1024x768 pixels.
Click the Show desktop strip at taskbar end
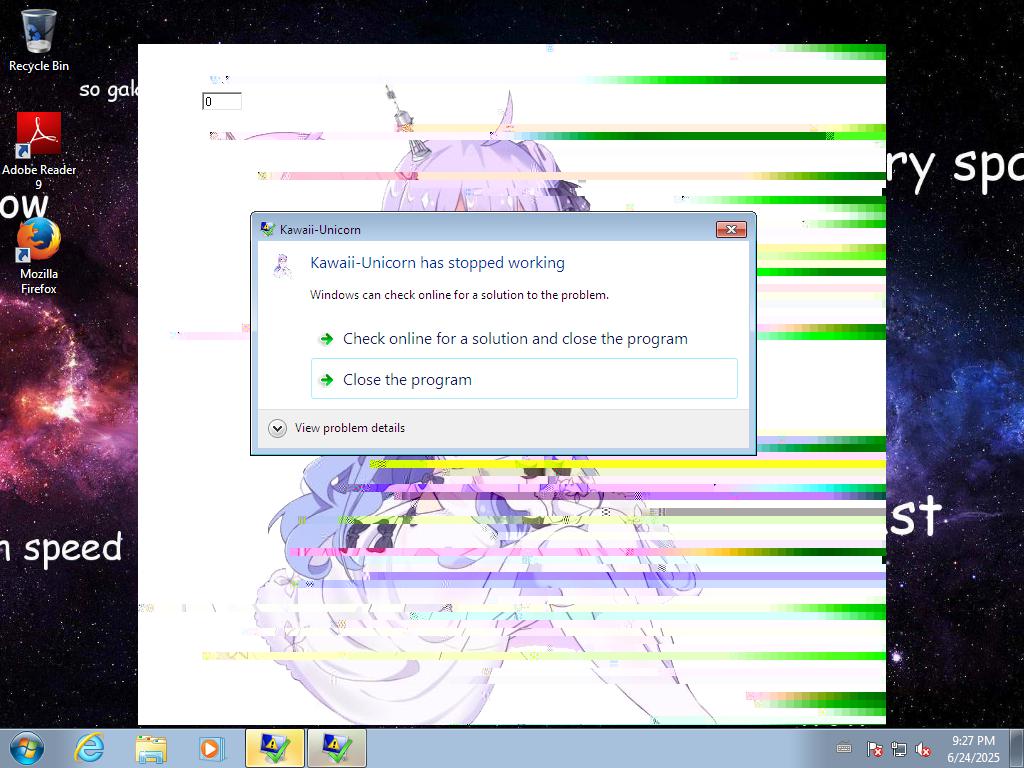(x=1017, y=748)
